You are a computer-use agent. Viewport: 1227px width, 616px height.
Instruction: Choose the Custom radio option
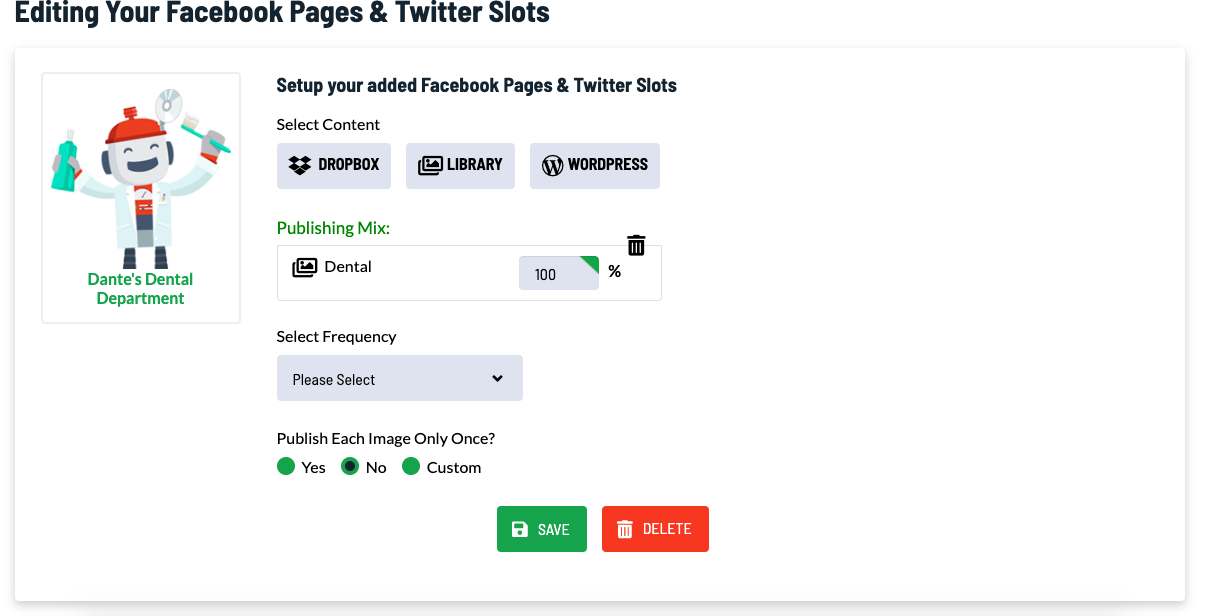[411, 467]
